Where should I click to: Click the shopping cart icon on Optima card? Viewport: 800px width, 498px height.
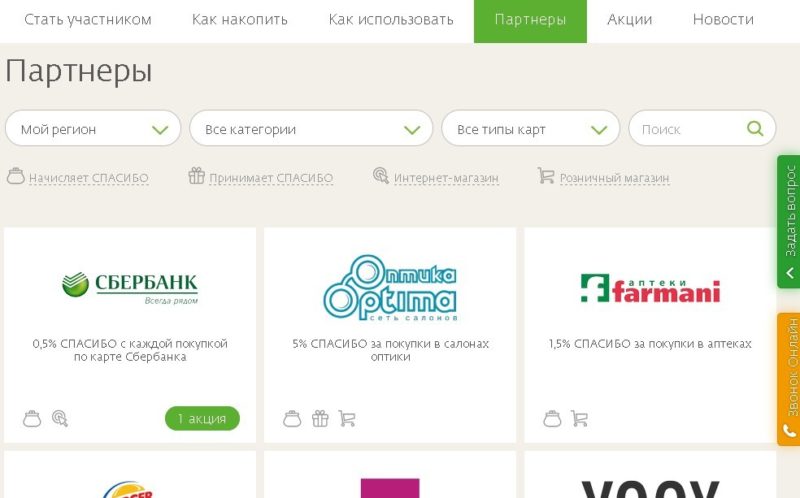pyautogui.click(x=347, y=419)
